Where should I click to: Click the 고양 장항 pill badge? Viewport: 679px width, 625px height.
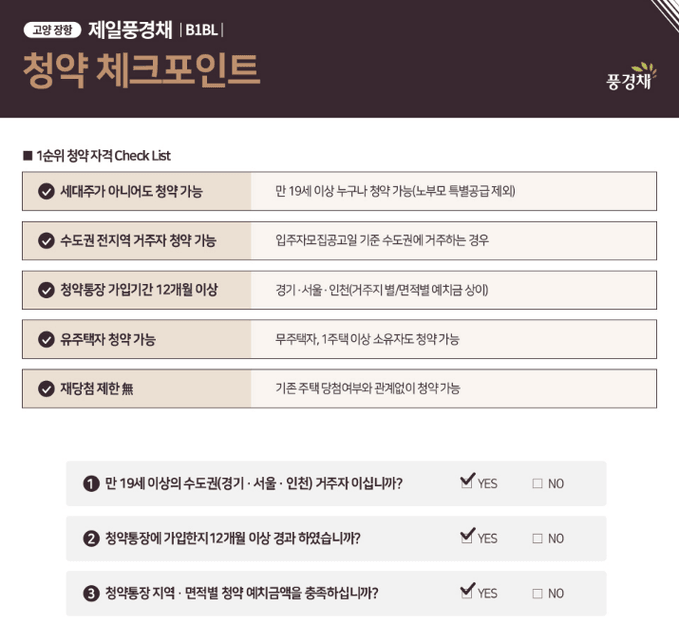point(52,30)
